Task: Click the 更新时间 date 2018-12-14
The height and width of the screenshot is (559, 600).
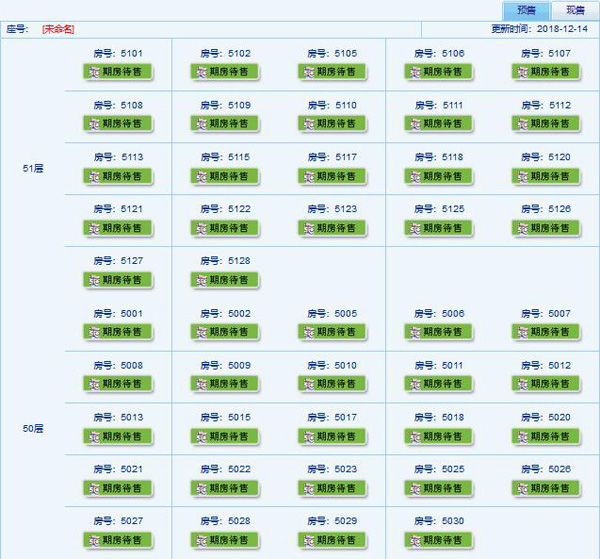Action: pyautogui.click(x=562, y=29)
